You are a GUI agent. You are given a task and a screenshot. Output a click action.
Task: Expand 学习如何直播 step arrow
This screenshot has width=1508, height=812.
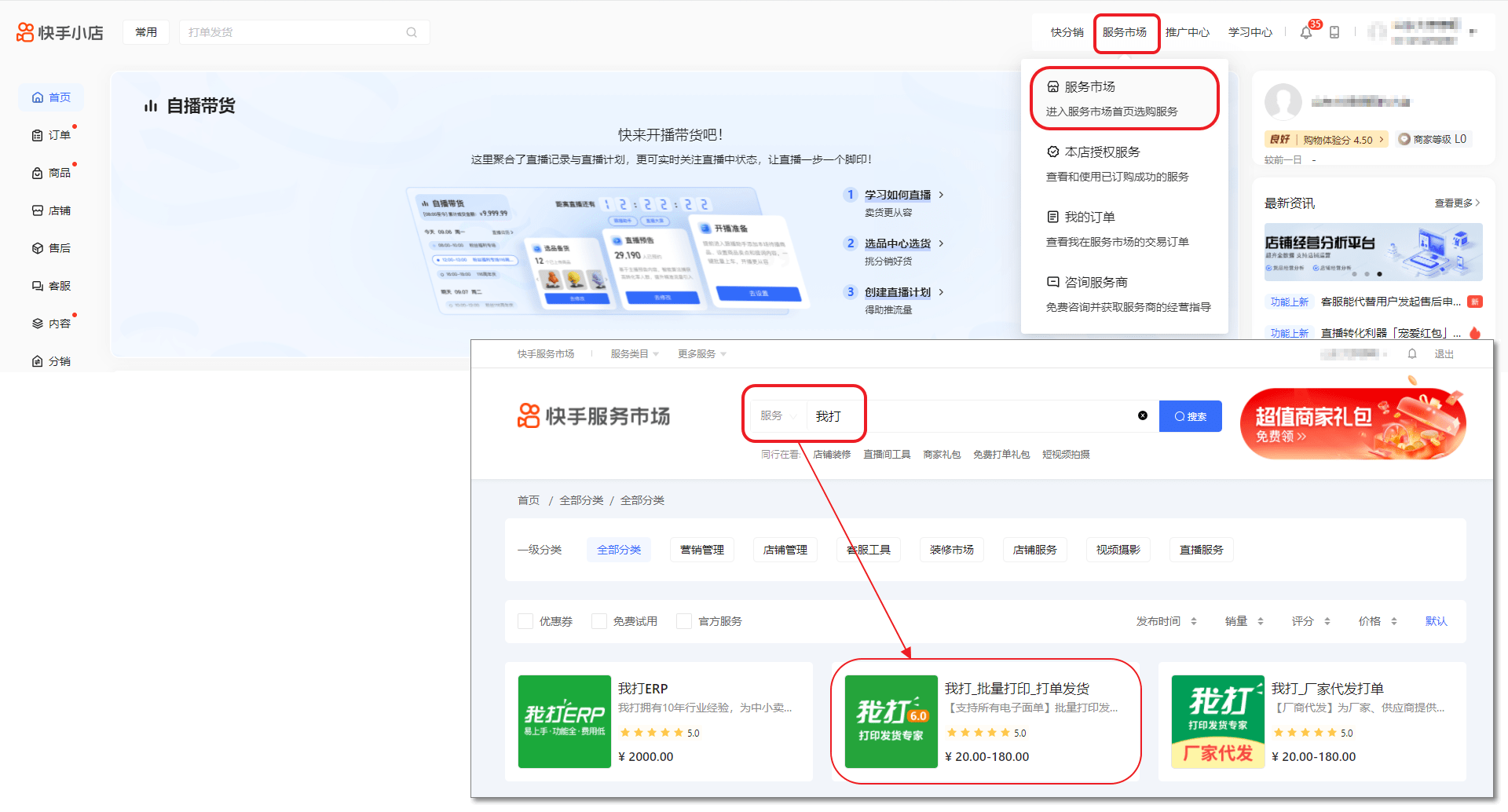pos(941,195)
